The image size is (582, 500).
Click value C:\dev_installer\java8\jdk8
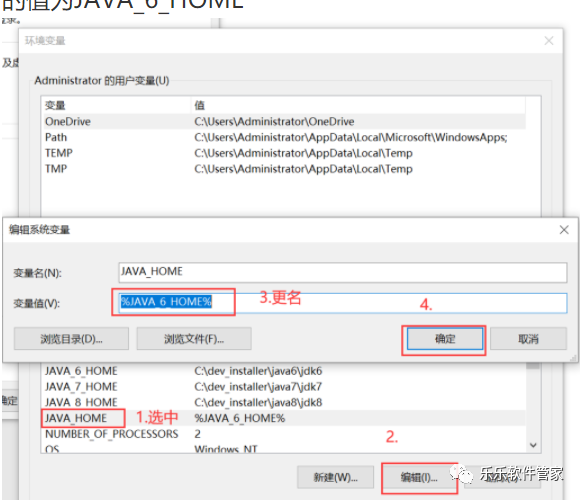pos(258,402)
